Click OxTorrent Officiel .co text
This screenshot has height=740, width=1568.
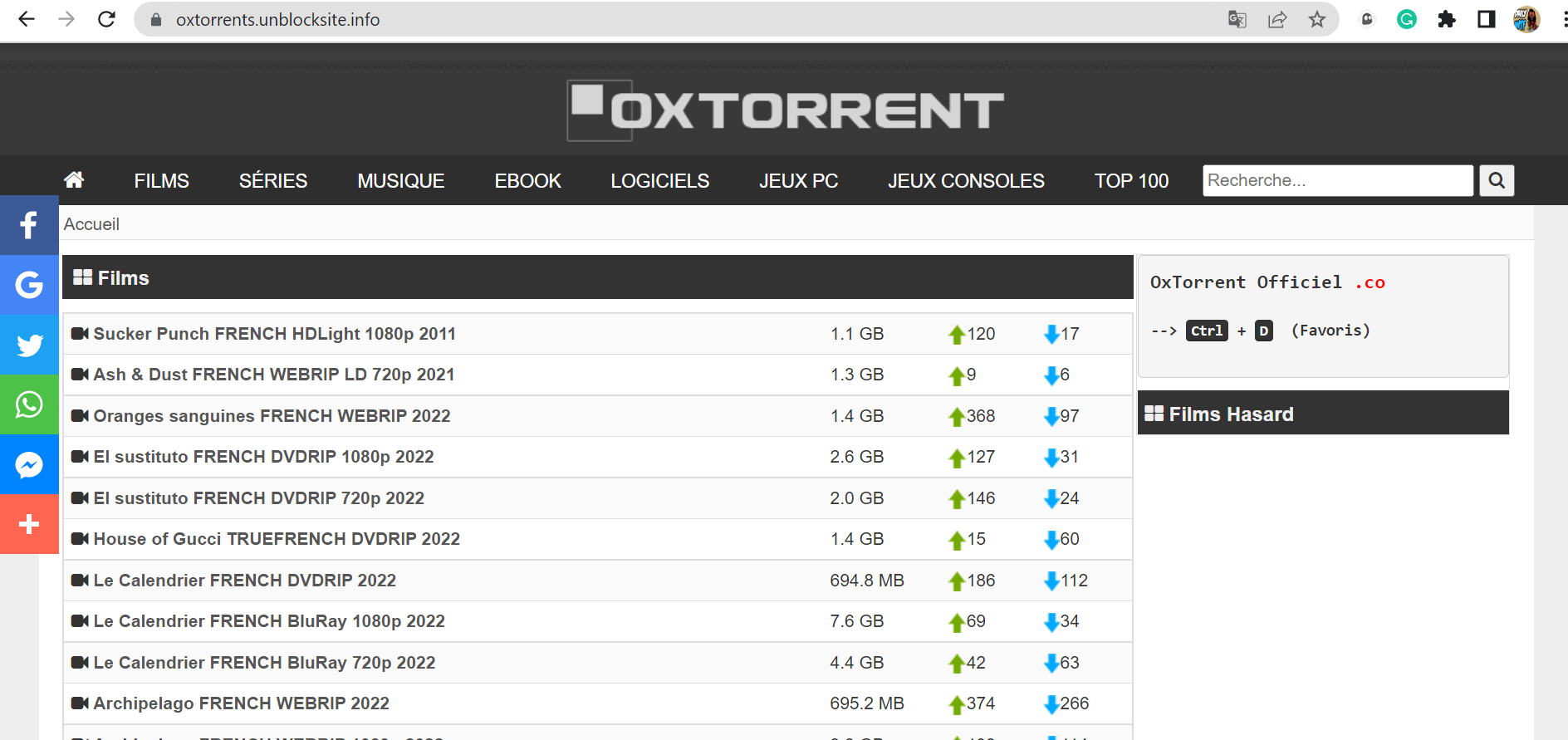click(1267, 282)
